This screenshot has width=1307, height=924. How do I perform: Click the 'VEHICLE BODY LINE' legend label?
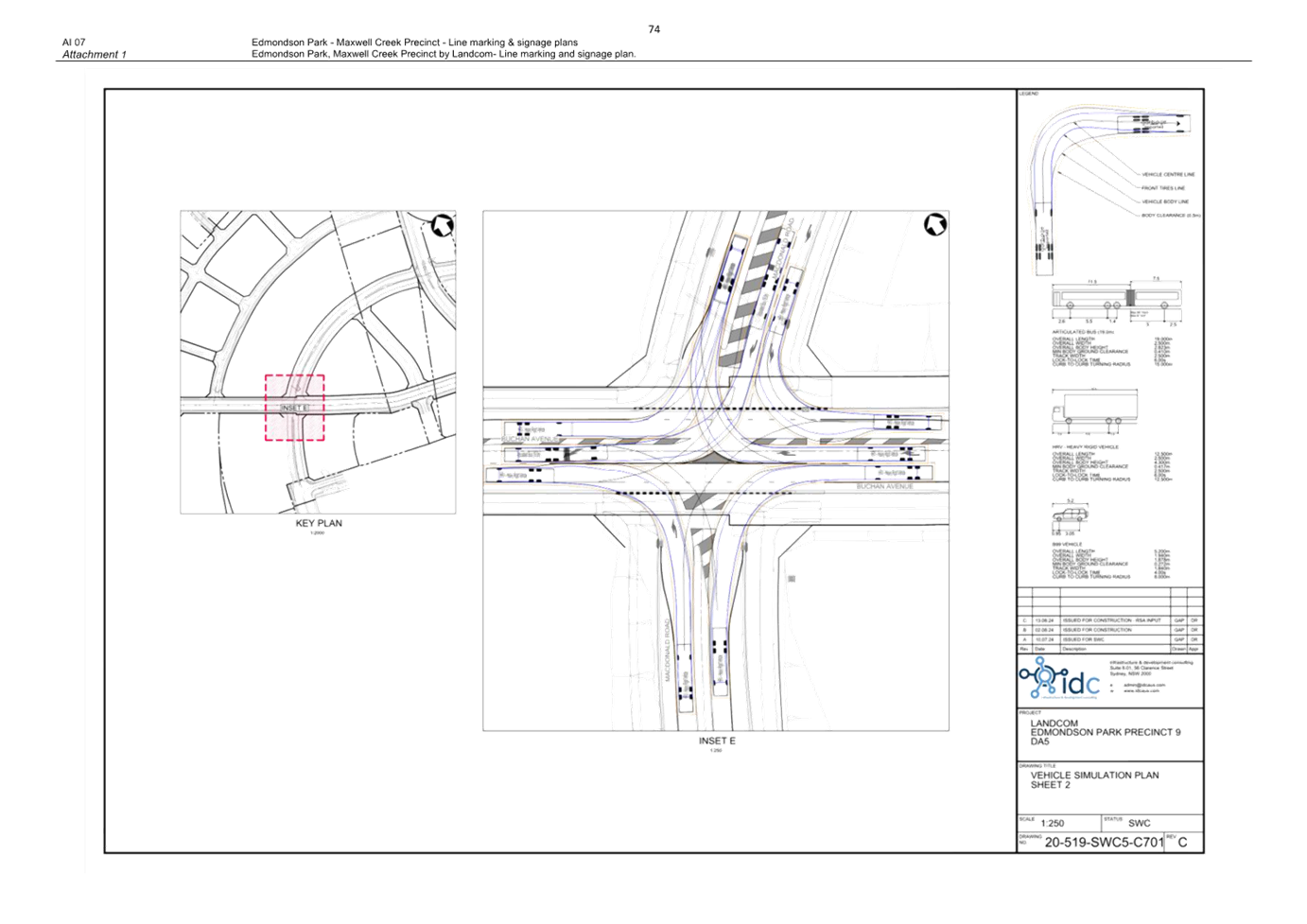[1165, 201]
